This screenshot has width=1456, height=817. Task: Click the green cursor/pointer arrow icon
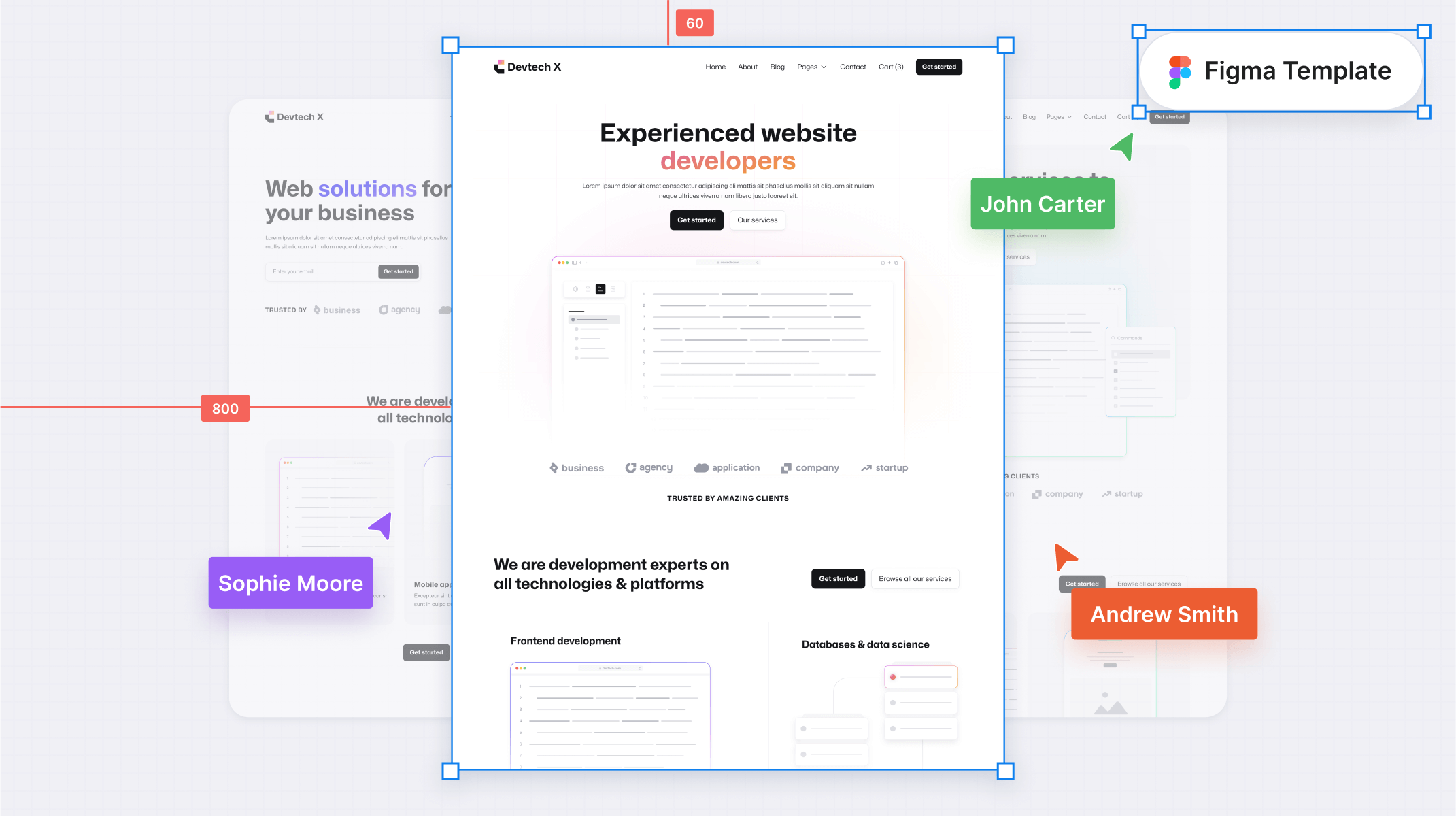pos(1122,148)
